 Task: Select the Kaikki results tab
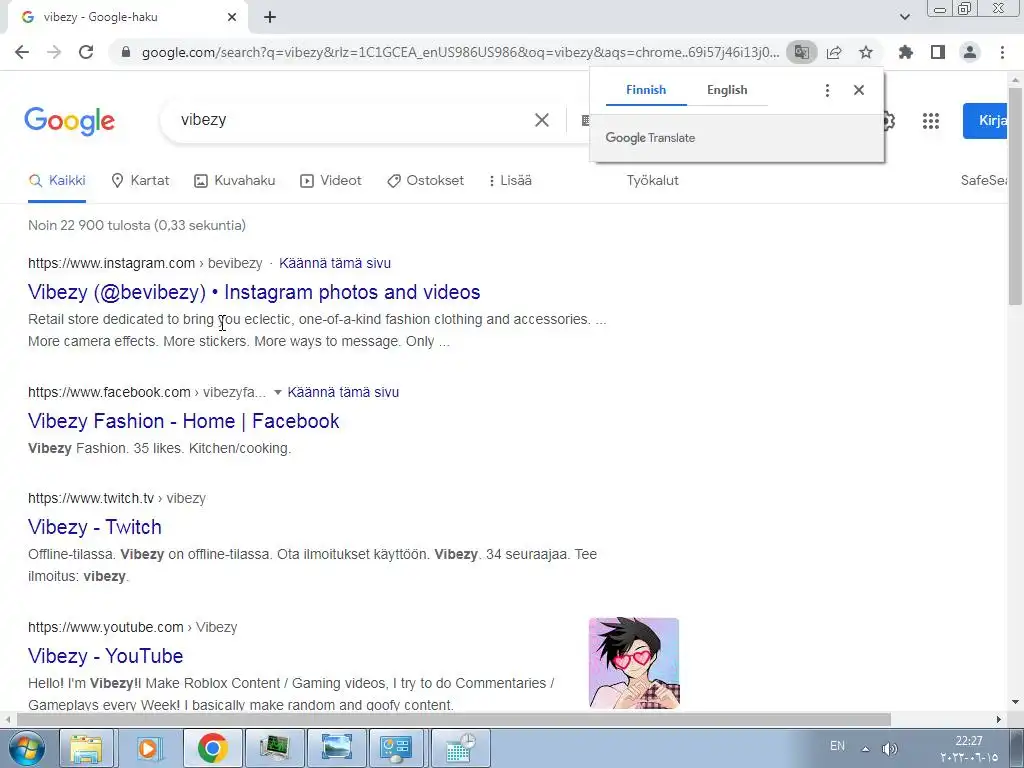point(57,181)
